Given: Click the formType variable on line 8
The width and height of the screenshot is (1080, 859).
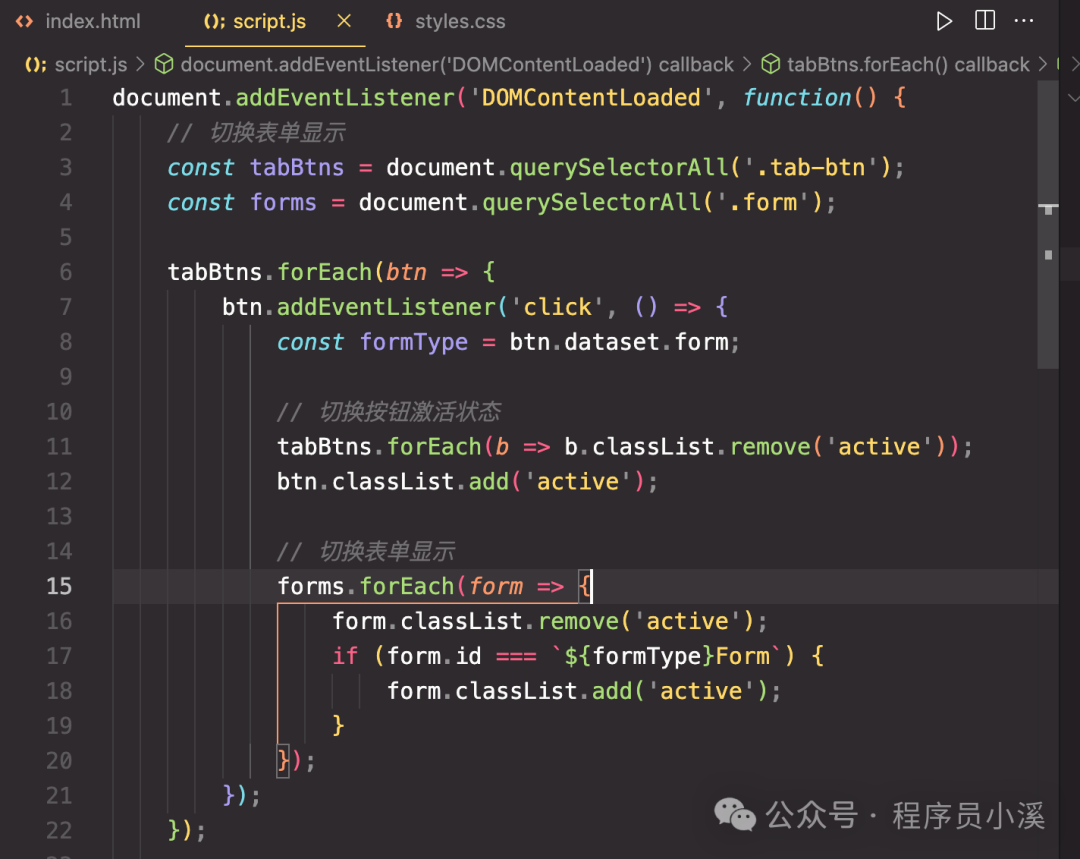Looking at the screenshot, I should coord(414,342).
